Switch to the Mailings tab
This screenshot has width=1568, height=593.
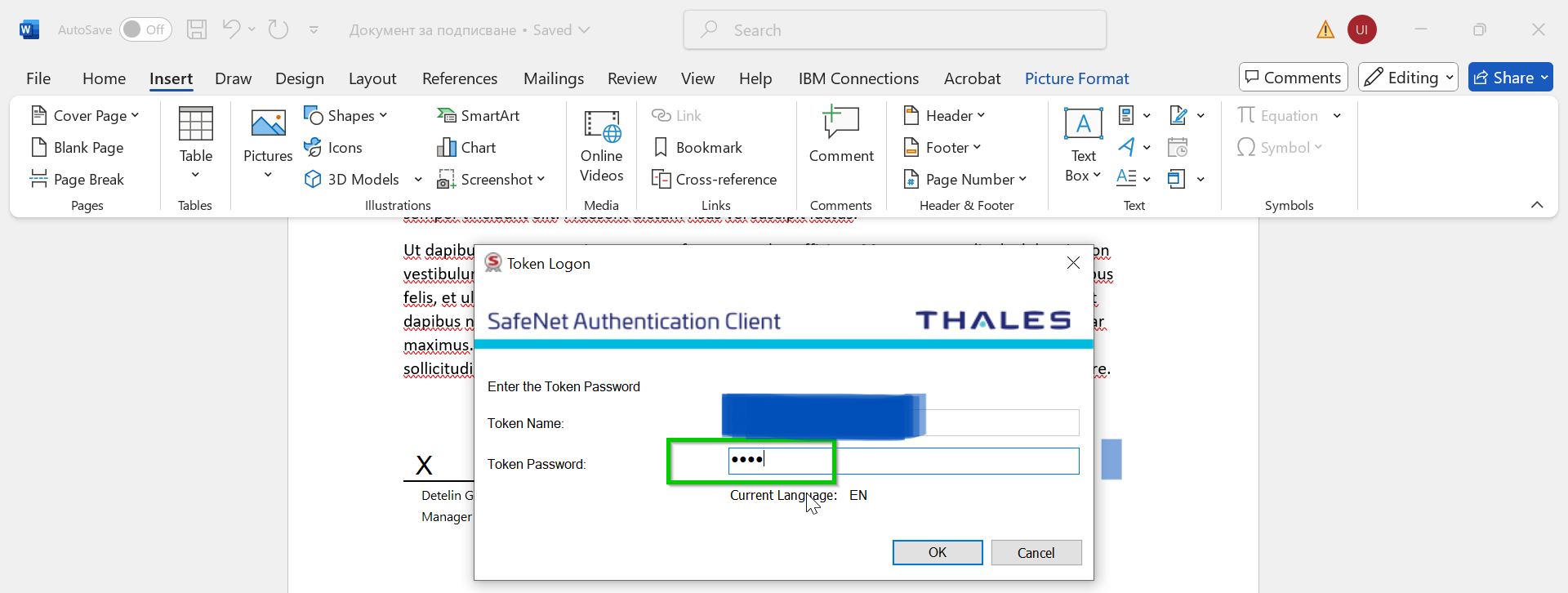pos(554,78)
